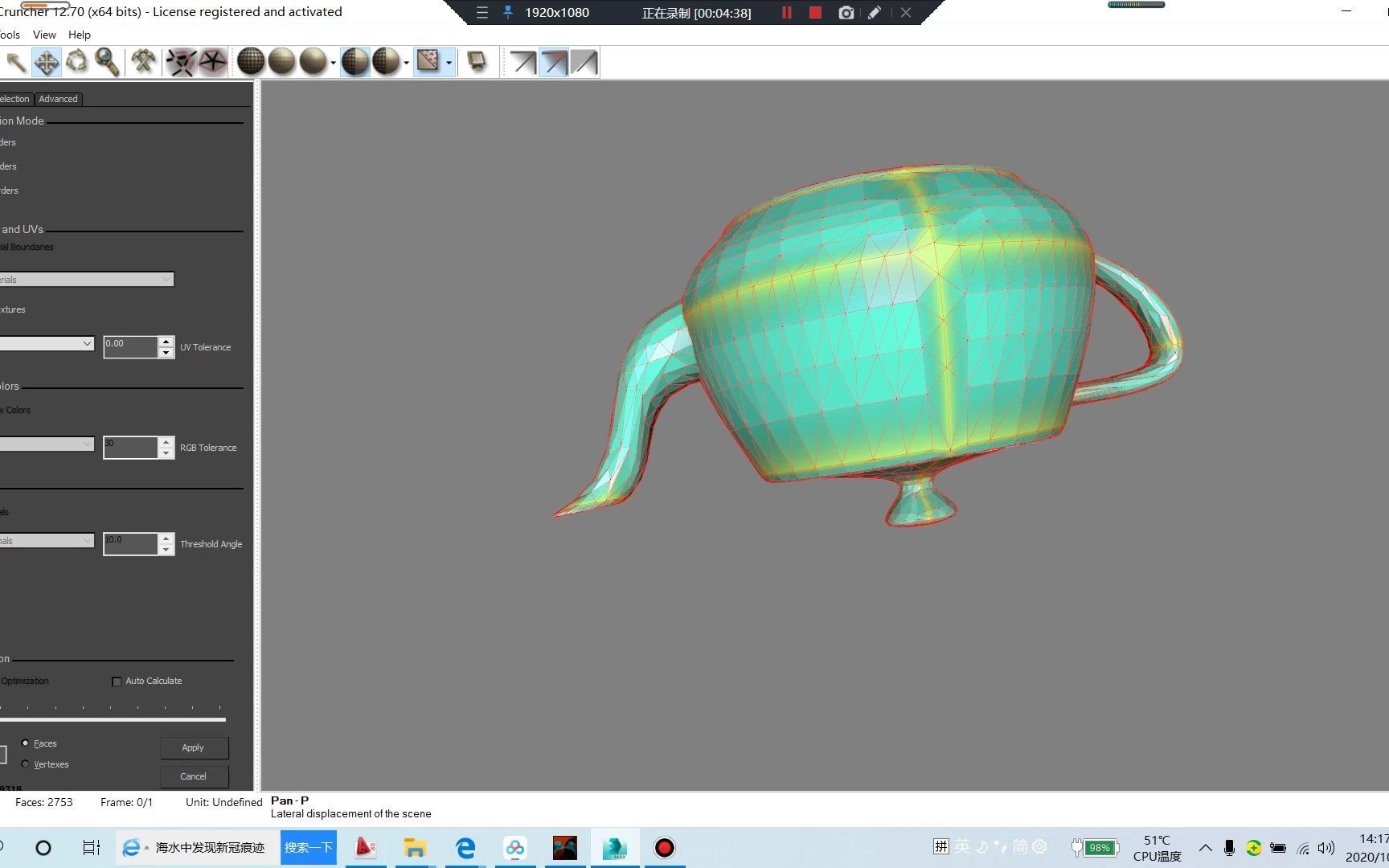Viewport: 1389px width, 868px height.
Task: Open the View menu
Action: [44, 35]
